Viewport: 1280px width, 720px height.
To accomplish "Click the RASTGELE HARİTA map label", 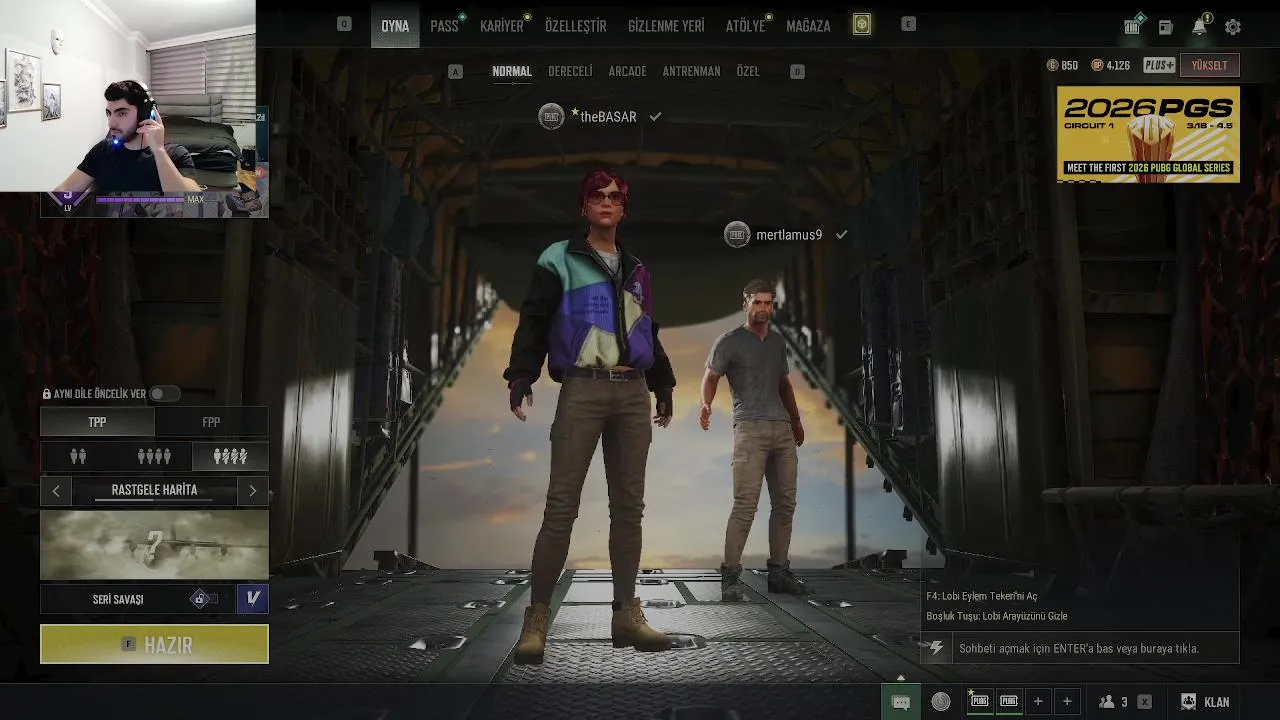I will tap(154, 490).
